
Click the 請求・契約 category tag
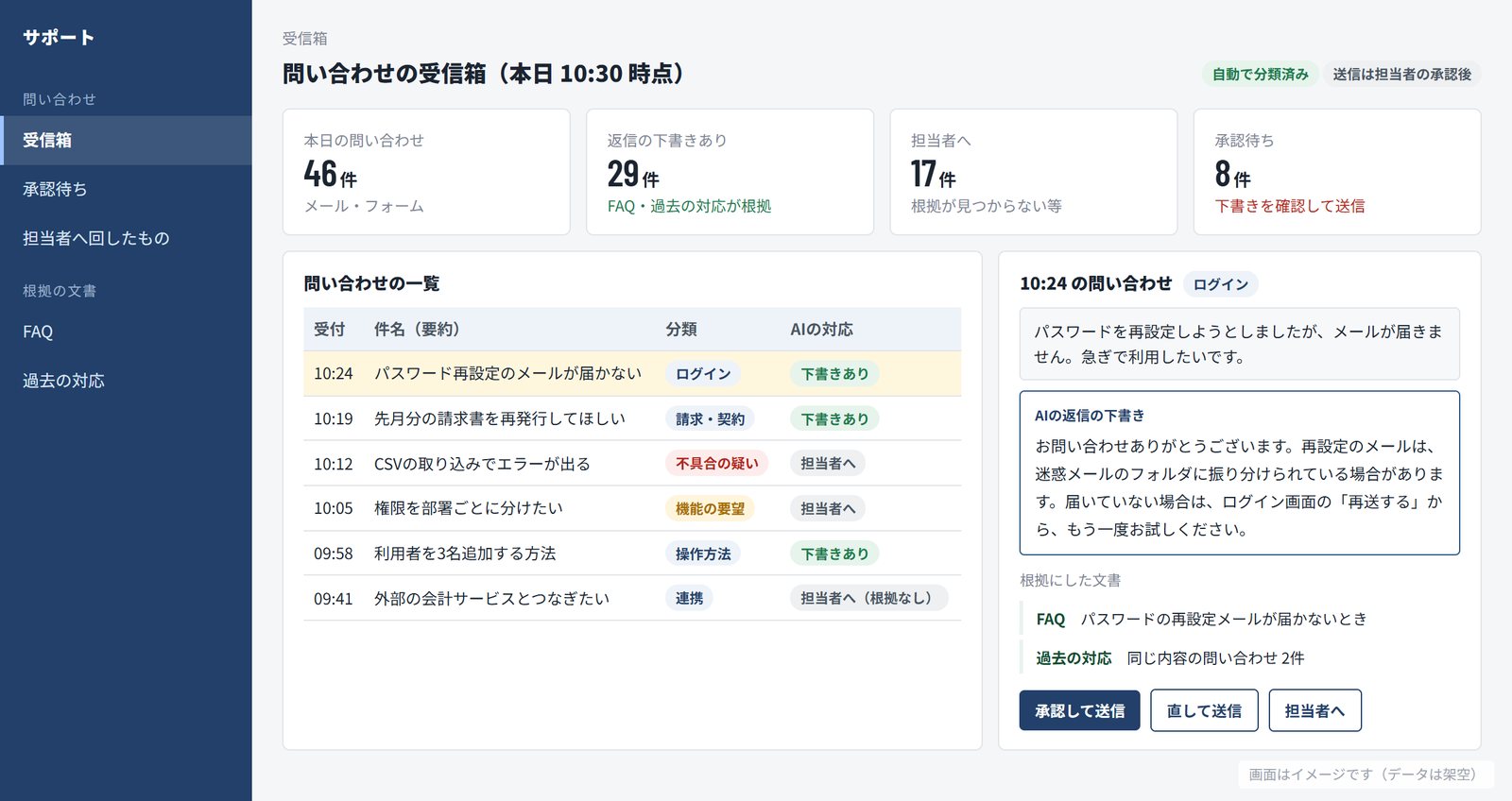tap(710, 418)
